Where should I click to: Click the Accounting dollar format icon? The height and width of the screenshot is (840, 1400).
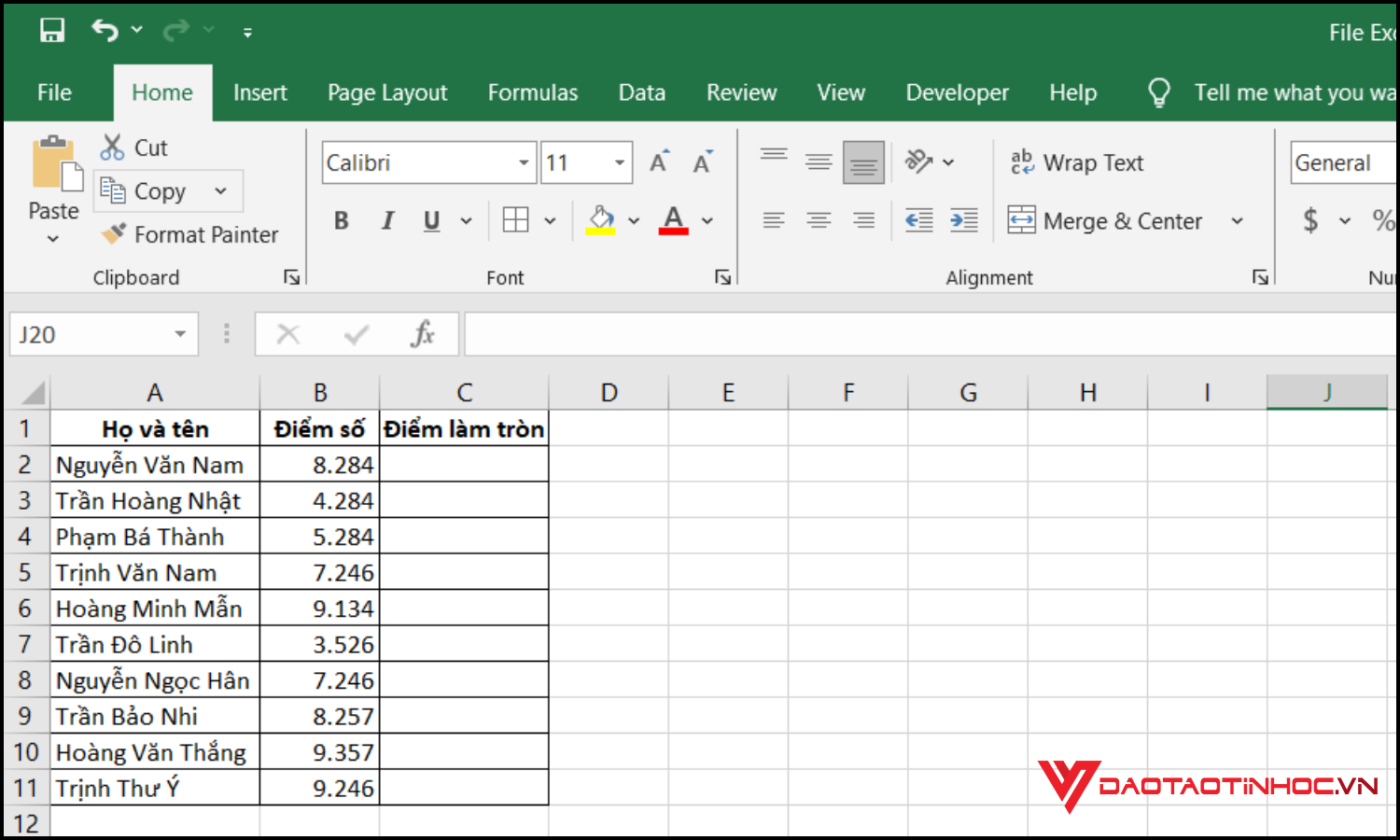(1310, 220)
